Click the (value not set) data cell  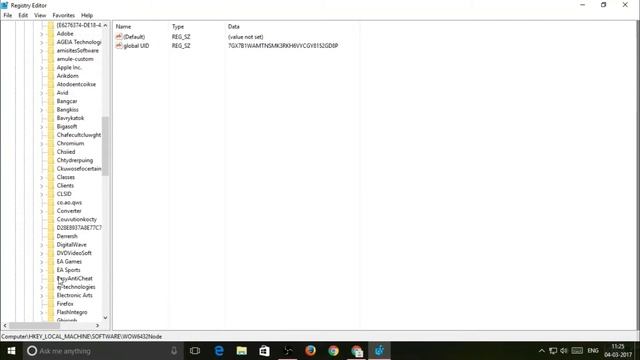[246, 37]
